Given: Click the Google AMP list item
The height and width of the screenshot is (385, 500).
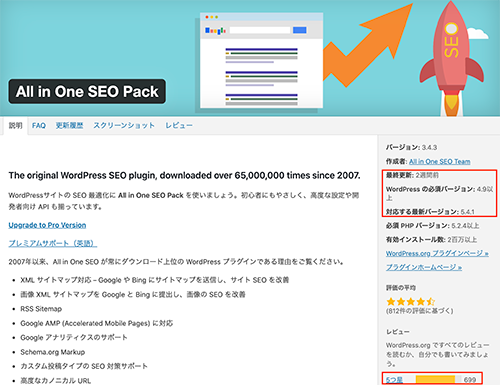Looking at the screenshot, I should pos(97,323).
